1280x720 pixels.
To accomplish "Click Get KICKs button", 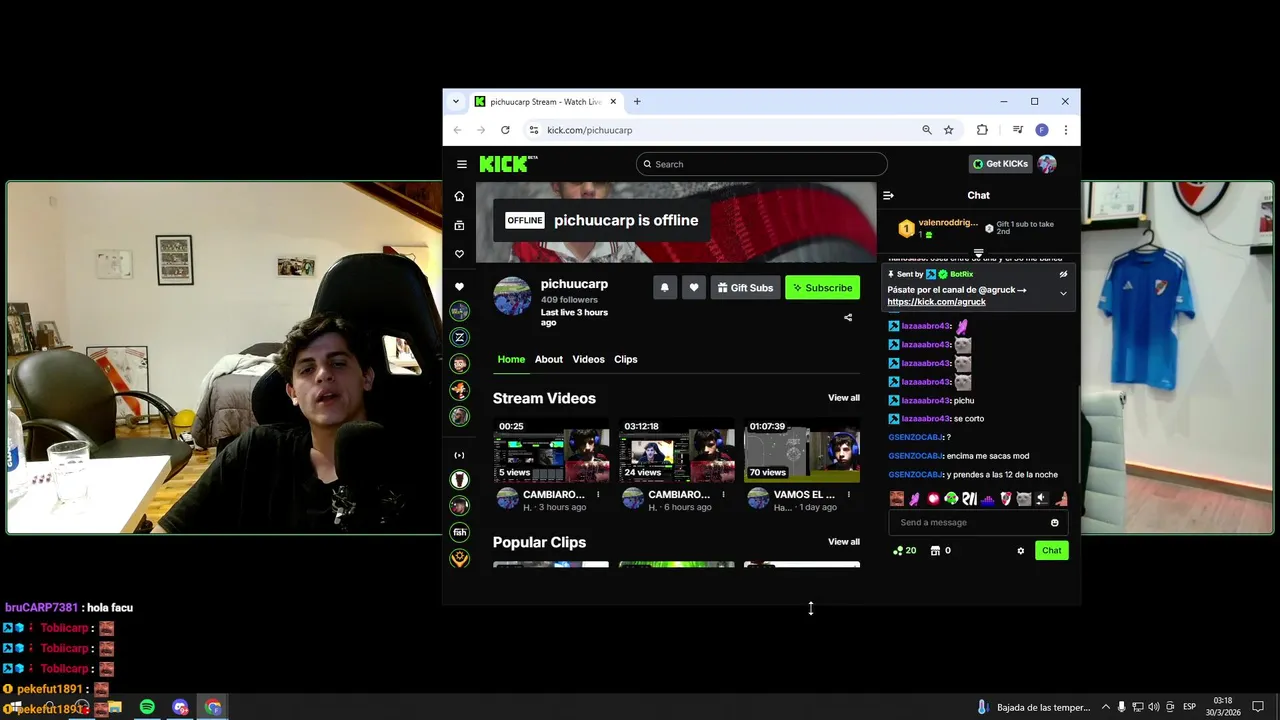I will pyautogui.click(x=1000, y=164).
